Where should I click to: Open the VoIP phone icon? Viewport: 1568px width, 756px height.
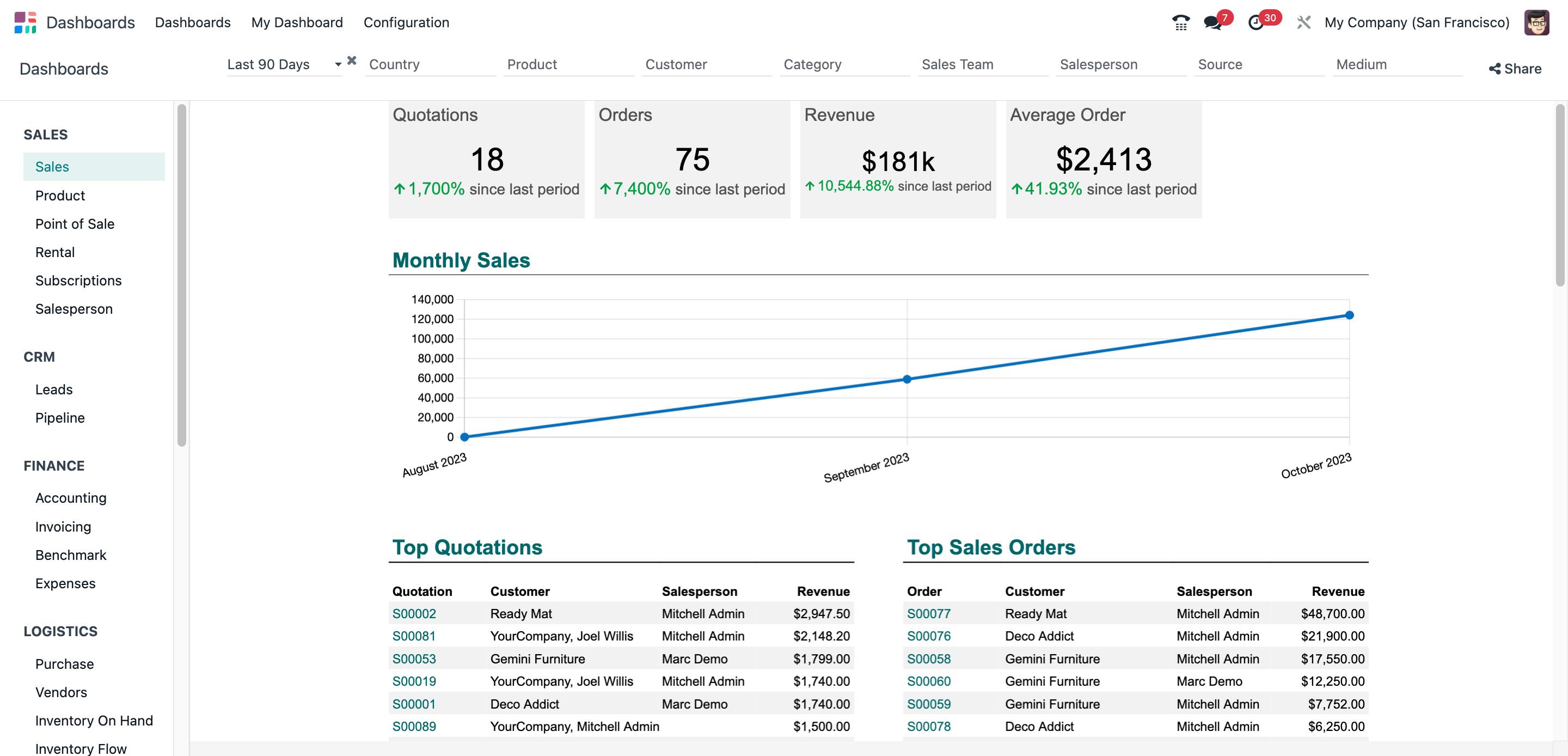click(1180, 22)
